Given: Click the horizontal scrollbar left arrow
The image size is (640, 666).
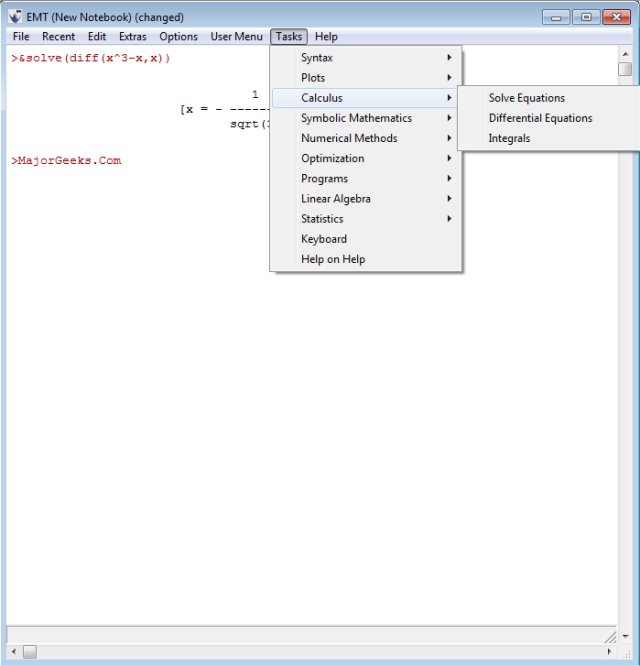Looking at the screenshot, I should tap(14, 651).
